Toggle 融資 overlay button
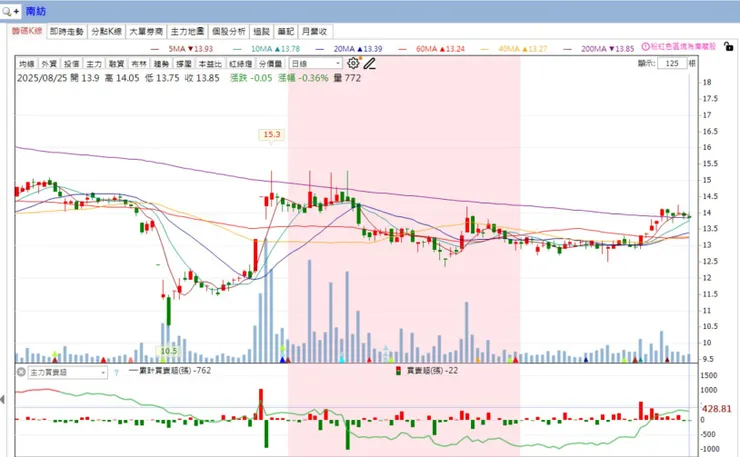Screen dimensions: 740x457 tap(117, 64)
